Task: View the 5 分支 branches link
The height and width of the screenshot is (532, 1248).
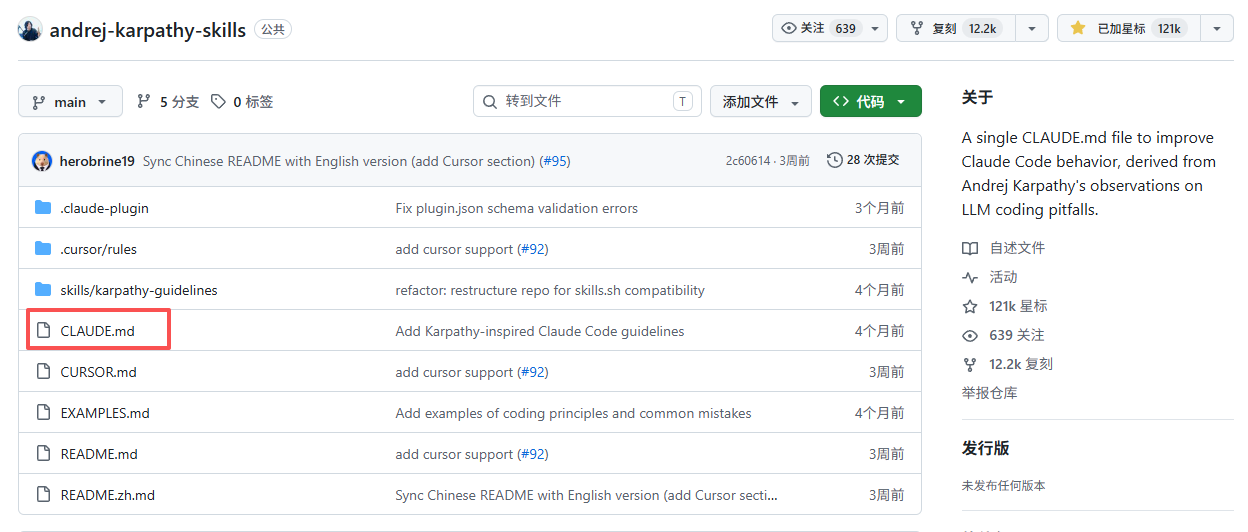Action: coord(168,102)
